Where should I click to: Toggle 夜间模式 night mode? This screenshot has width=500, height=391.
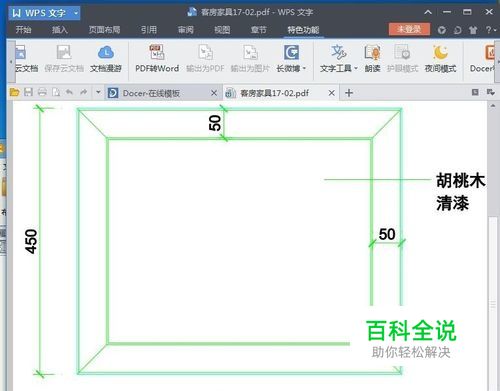click(x=440, y=59)
